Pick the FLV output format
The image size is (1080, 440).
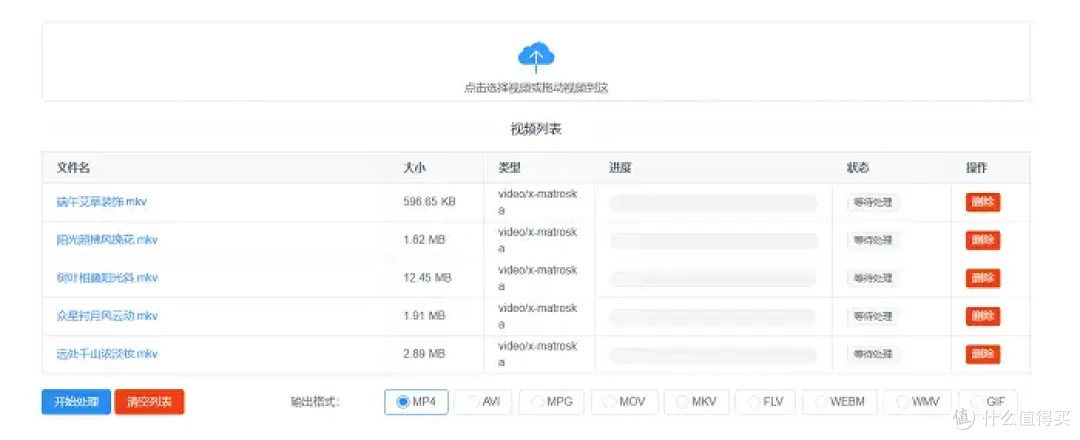click(765, 402)
